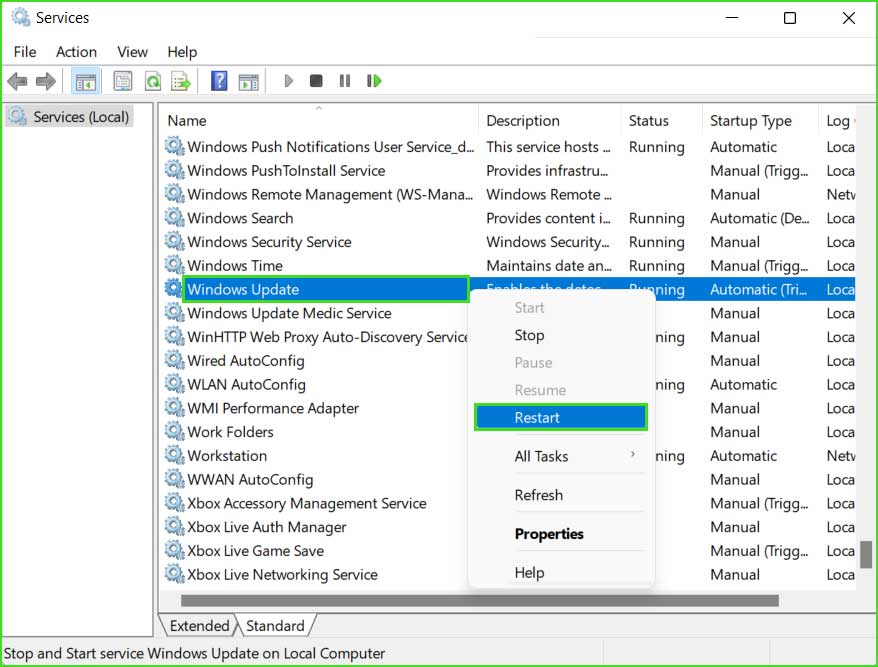Image resolution: width=878 pixels, height=667 pixels.
Task: Select Windows Push Notifications User Service
Action: pyautogui.click(x=330, y=146)
